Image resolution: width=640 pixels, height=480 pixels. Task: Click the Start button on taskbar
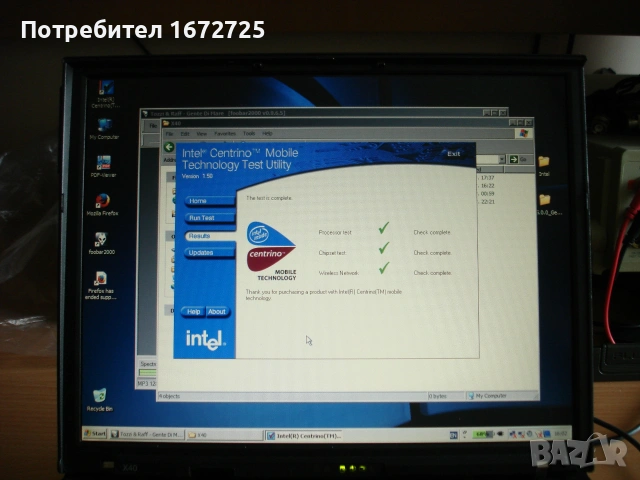coord(95,433)
